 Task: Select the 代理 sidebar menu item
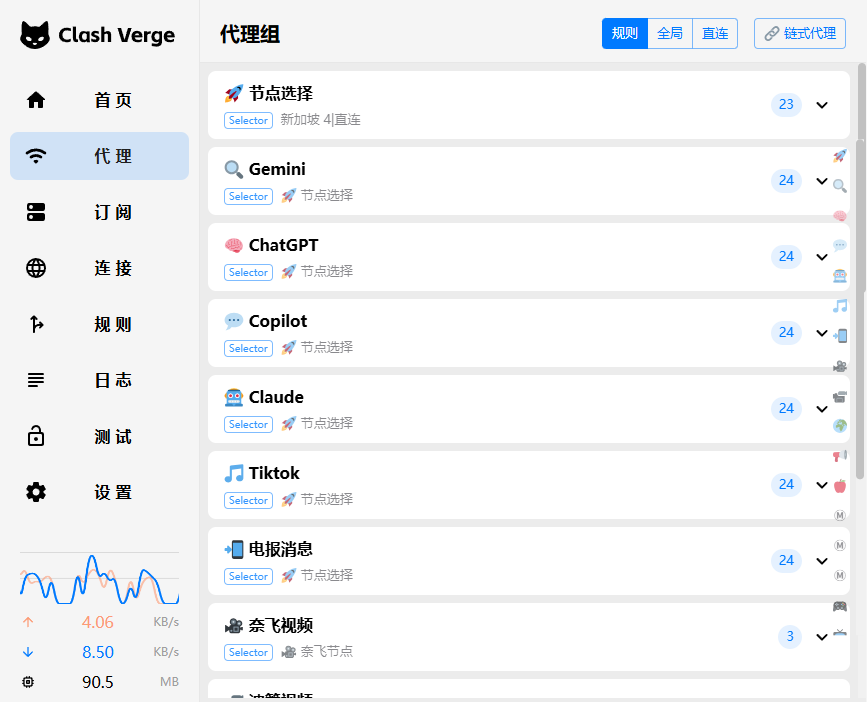pos(100,156)
